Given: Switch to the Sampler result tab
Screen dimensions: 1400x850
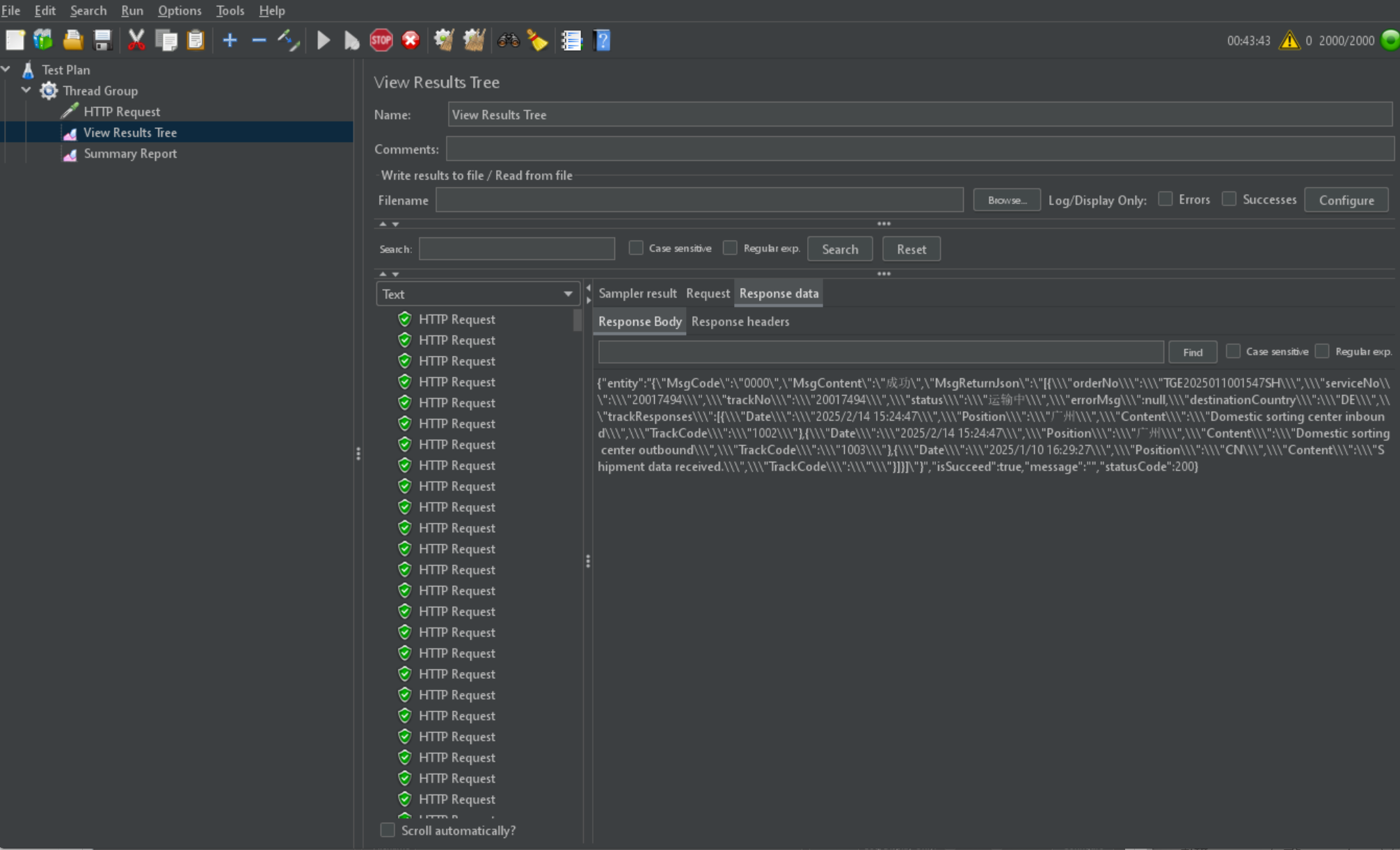Looking at the screenshot, I should tap(637, 294).
